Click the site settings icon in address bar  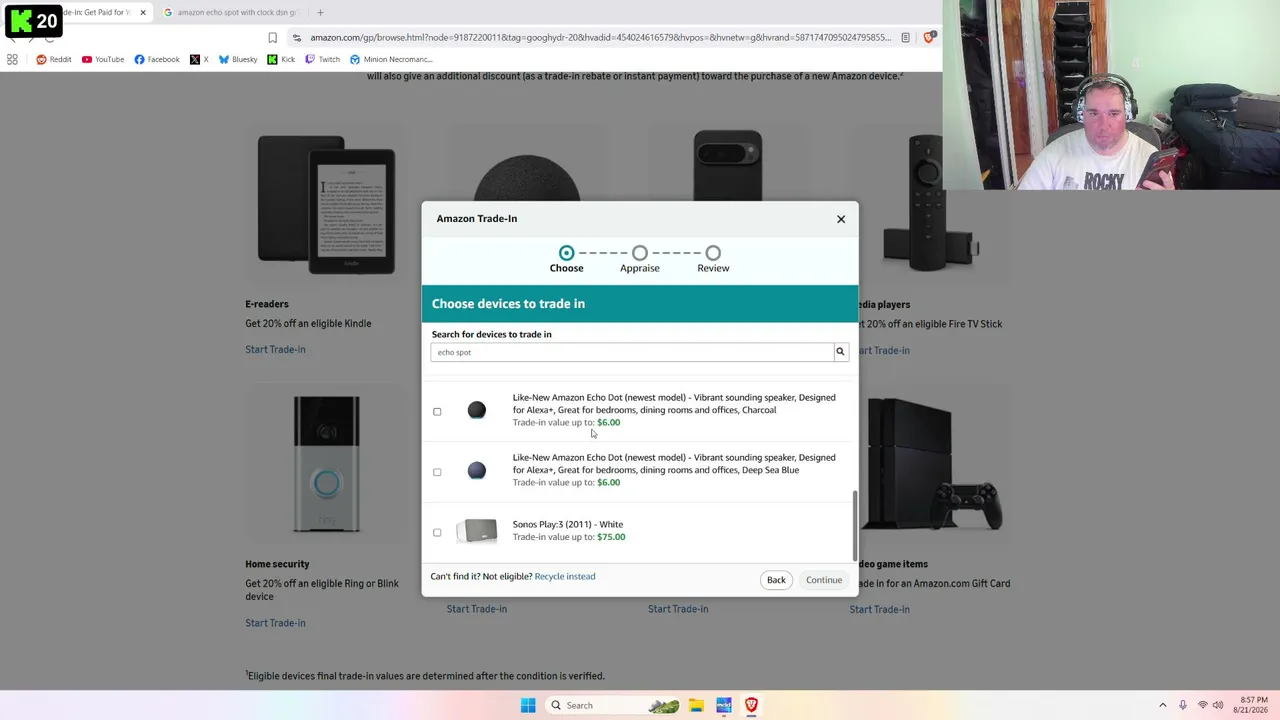coord(296,38)
